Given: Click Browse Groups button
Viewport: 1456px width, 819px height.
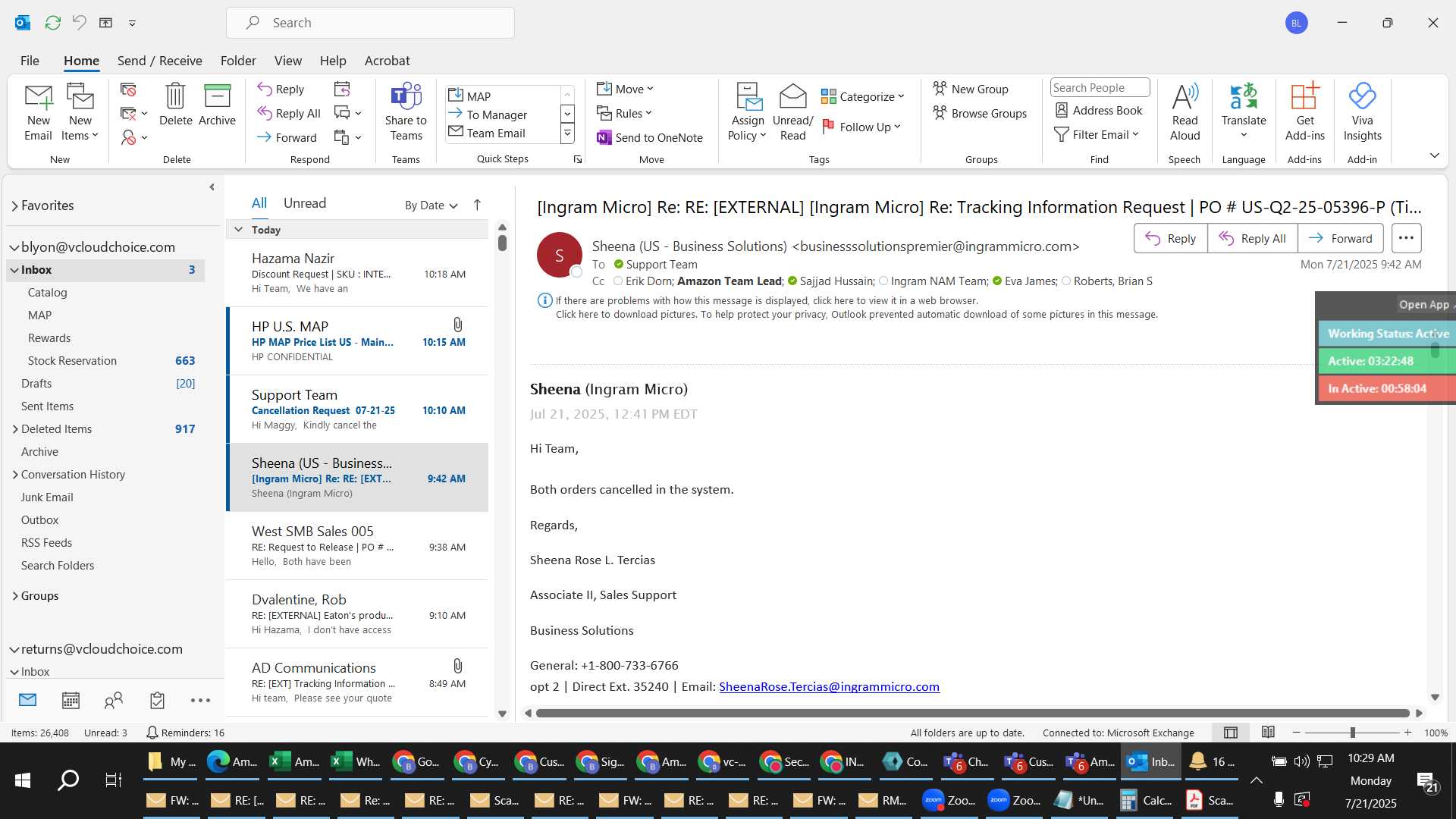Looking at the screenshot, I should pyautogui.click(x=979, y=113).
